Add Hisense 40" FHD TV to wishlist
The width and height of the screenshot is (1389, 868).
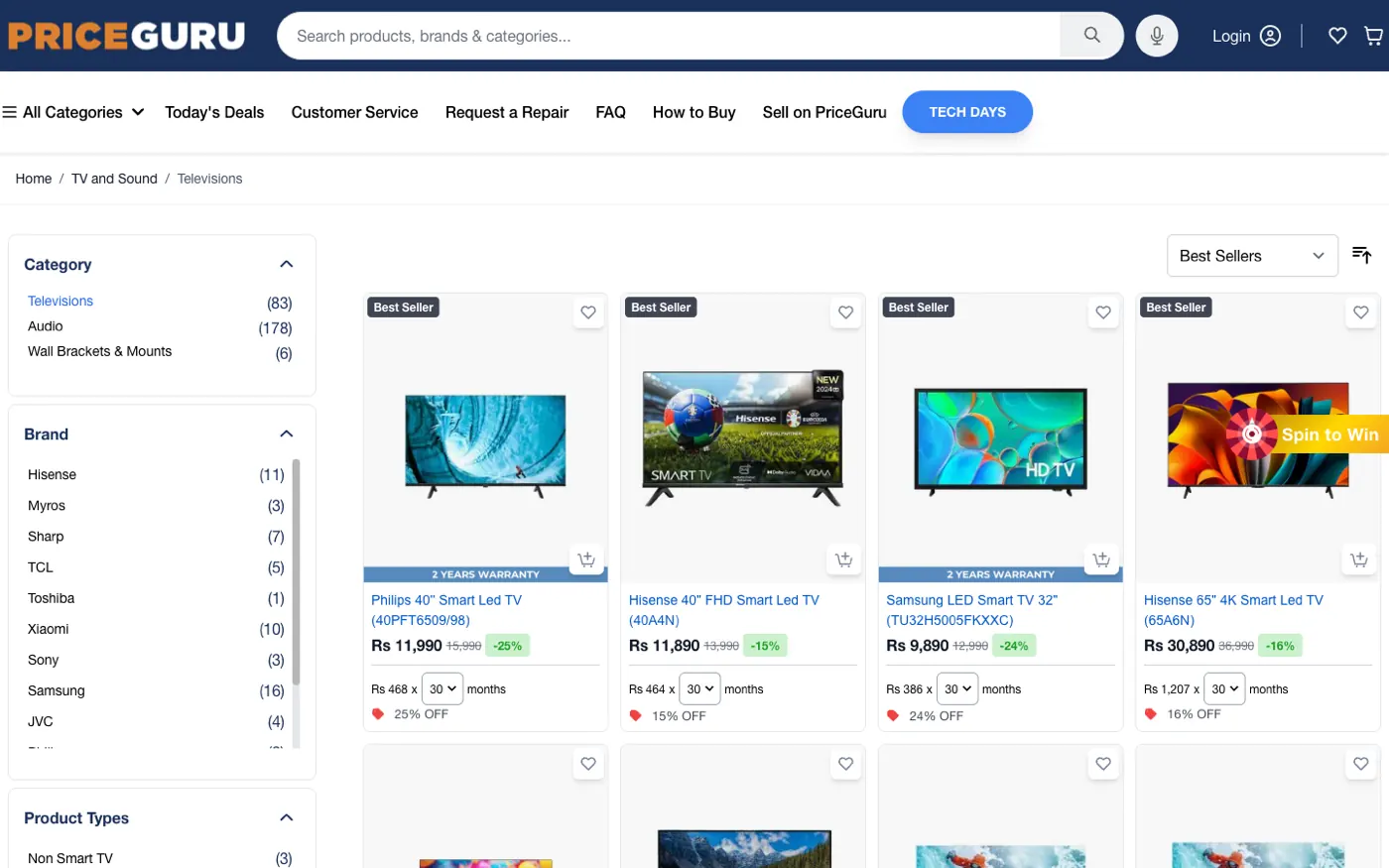pyautogui.click(x=845, y=312)
